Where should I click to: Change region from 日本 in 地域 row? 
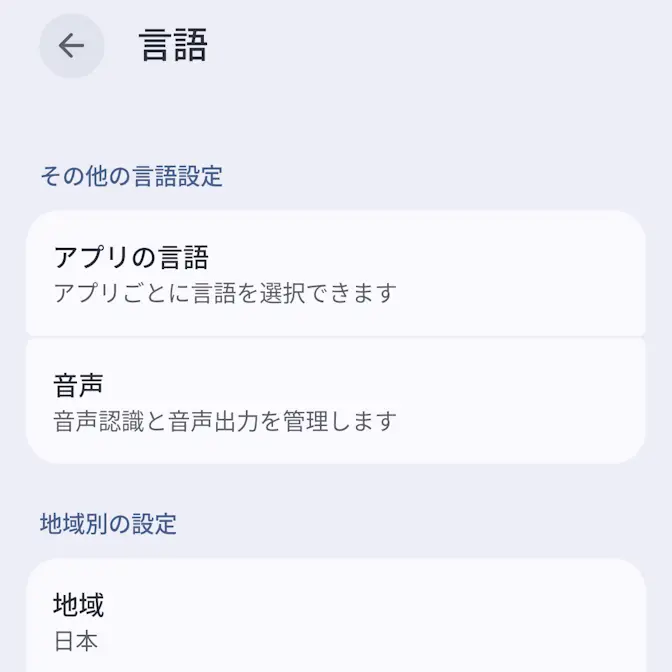[335, 620]
